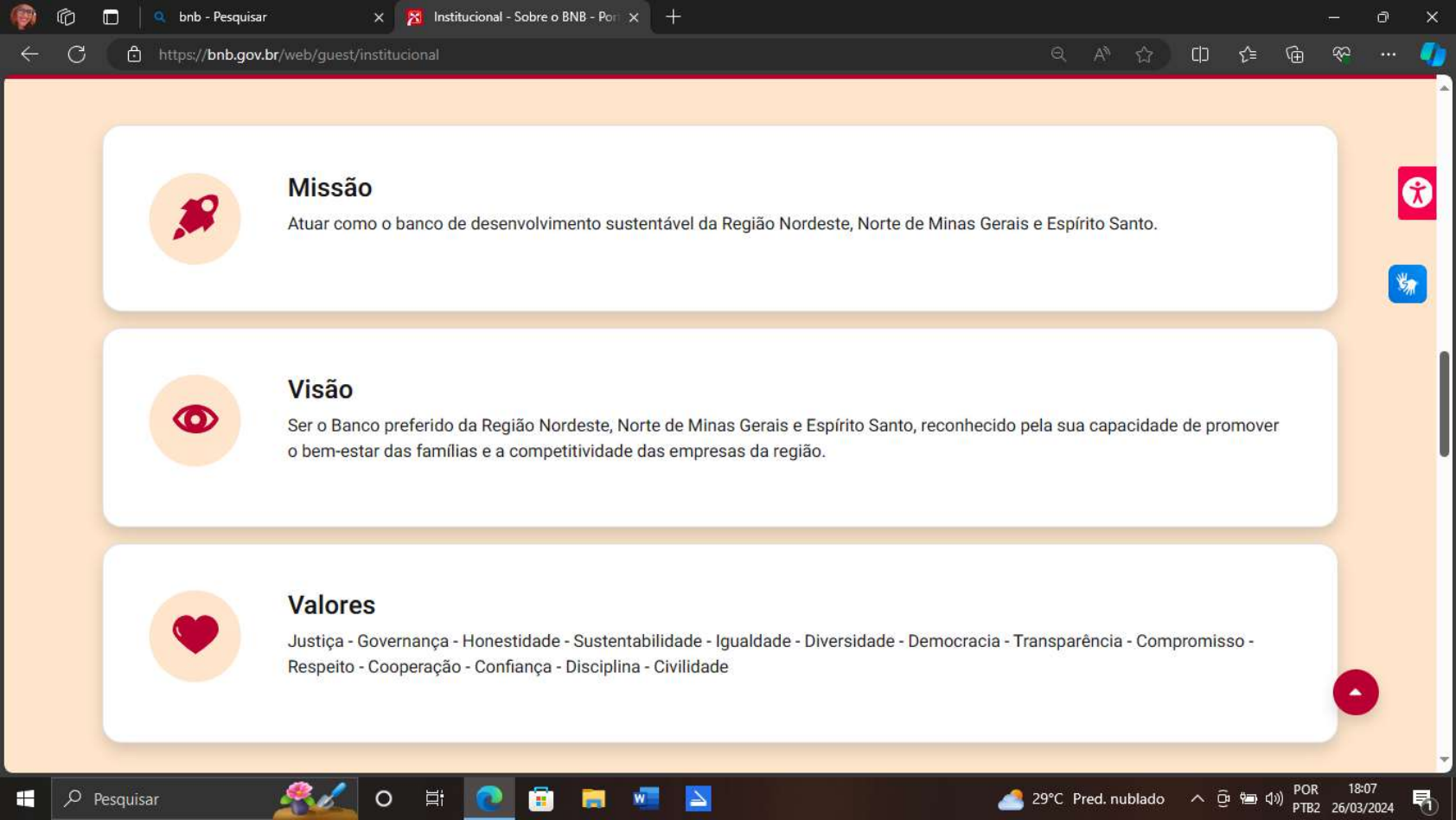Open the Copilot sidebar icon

(x=1432, y=54)
